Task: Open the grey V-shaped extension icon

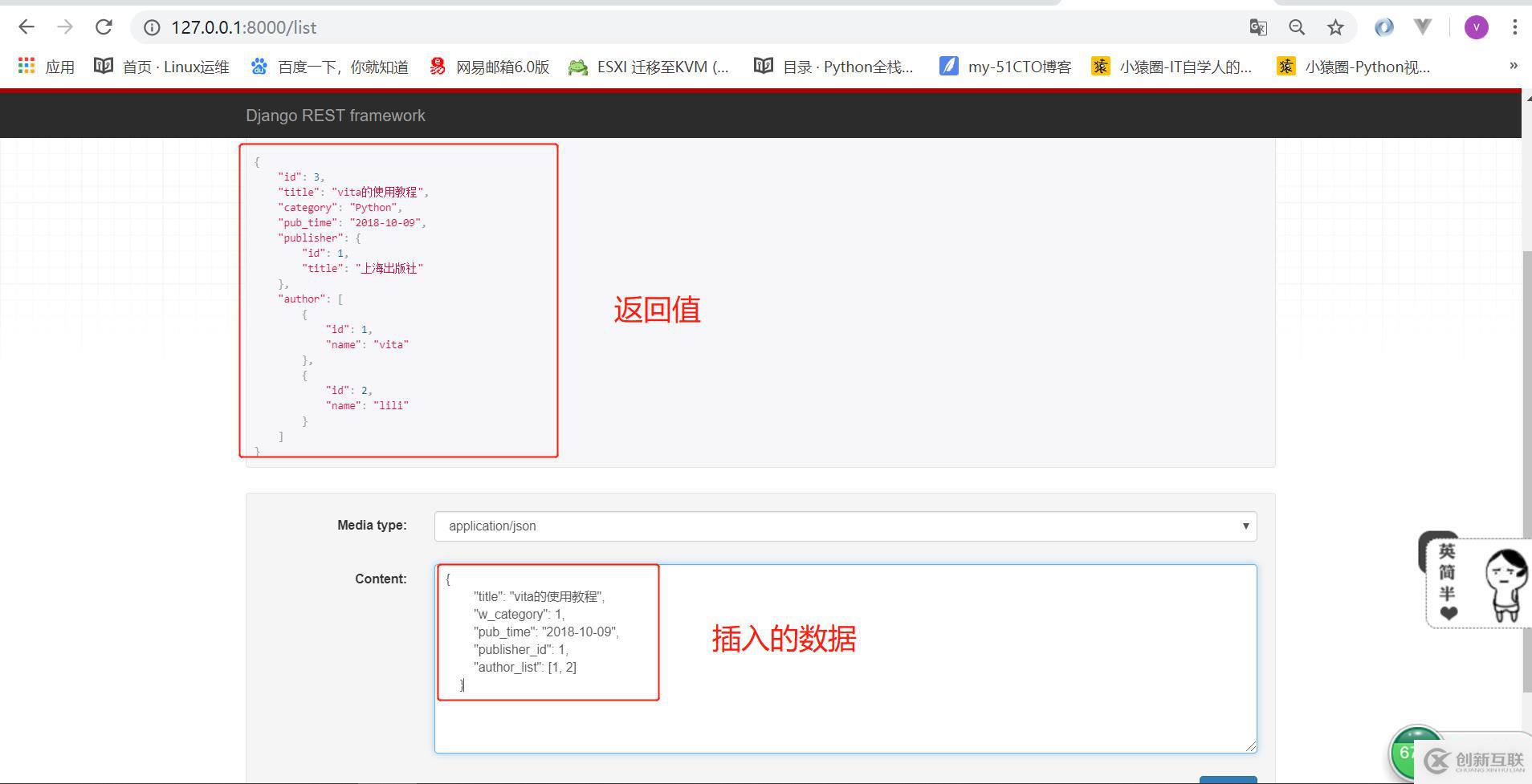Action: pyautogui.click(x=1423, y=27)
